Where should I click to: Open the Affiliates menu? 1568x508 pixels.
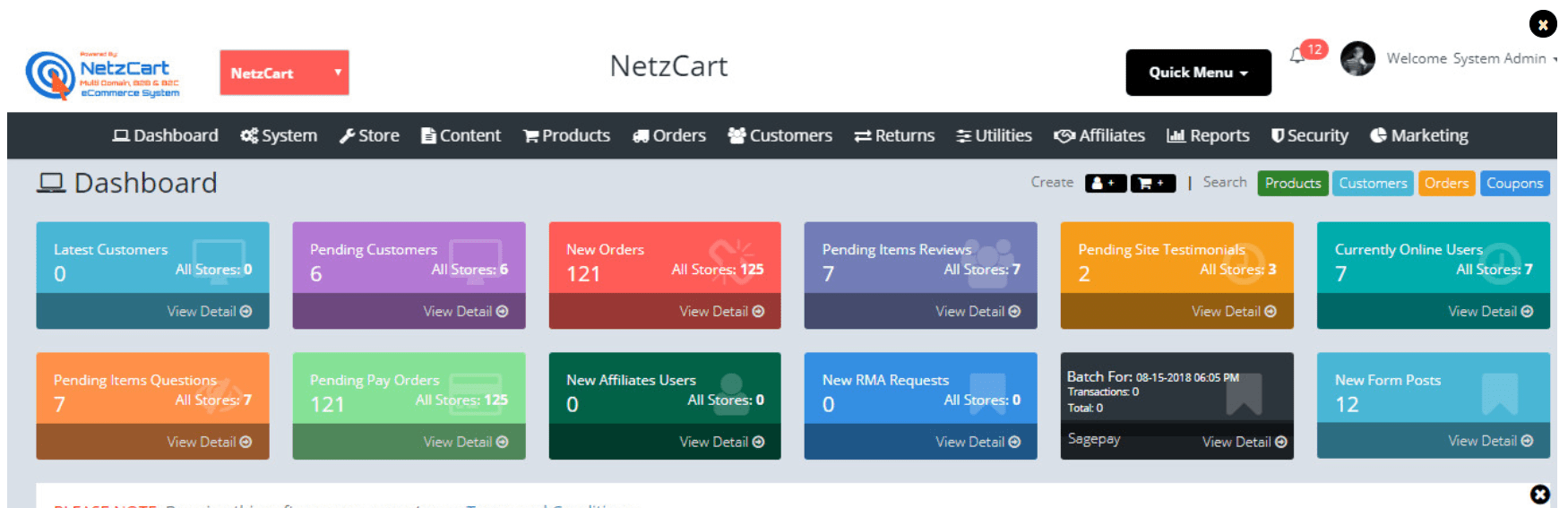point(1099,136)
